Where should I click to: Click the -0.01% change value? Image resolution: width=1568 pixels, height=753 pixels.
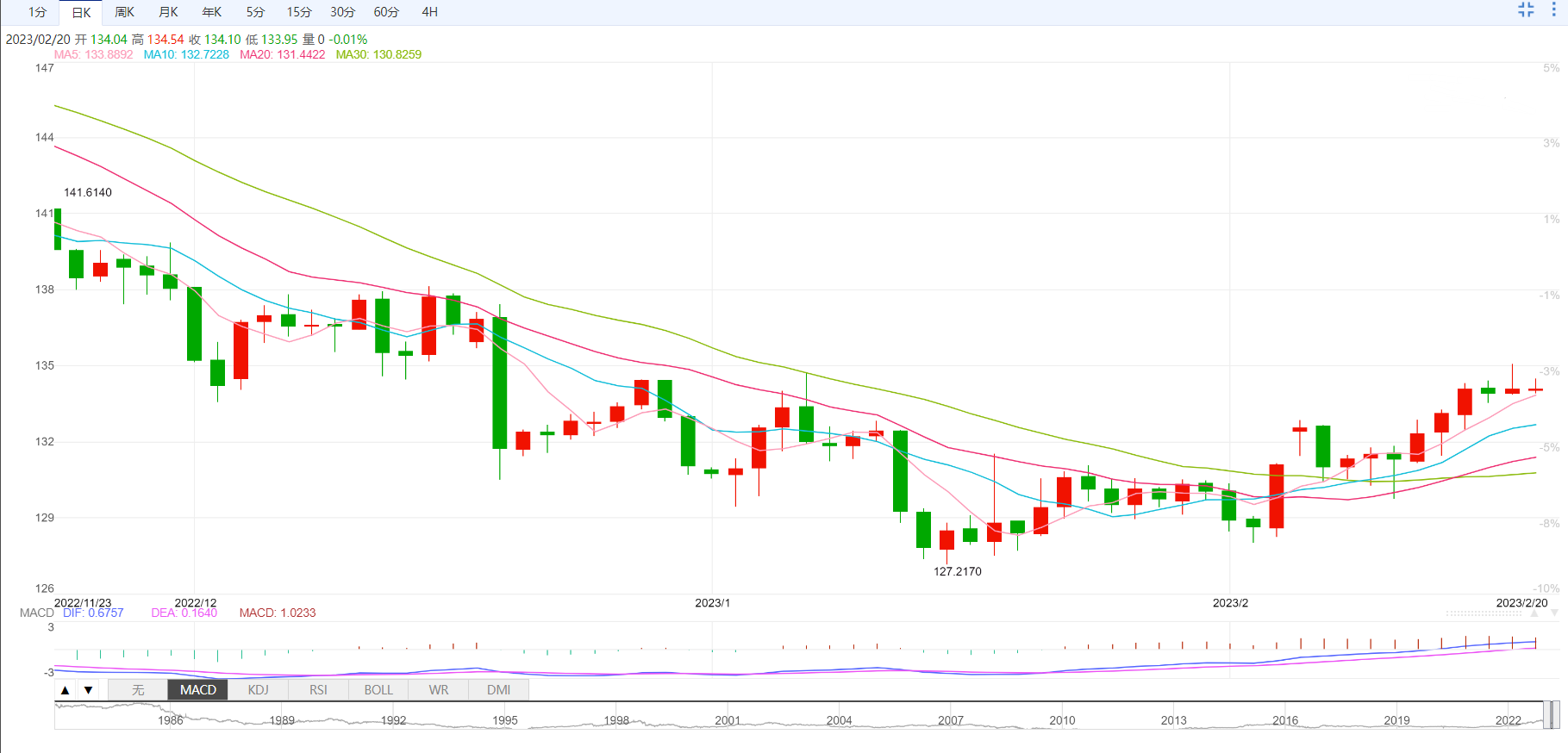[x=348, y=40]
